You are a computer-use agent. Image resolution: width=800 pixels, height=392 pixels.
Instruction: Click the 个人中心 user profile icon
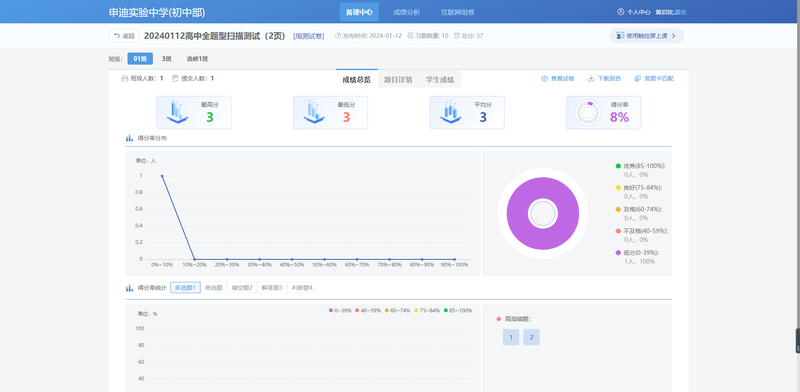[620, 12]
